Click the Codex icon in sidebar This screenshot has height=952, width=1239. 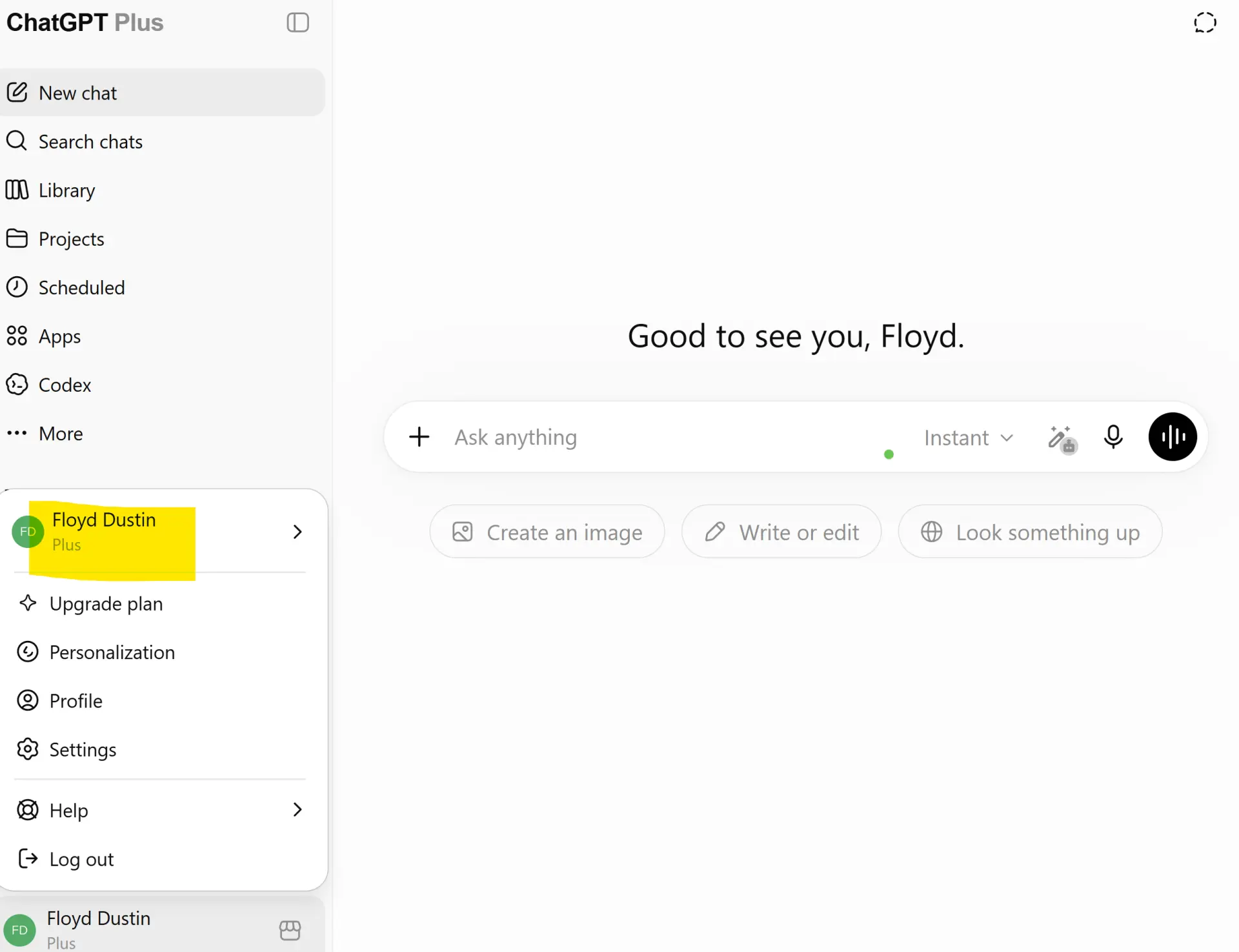pos(17,385)
